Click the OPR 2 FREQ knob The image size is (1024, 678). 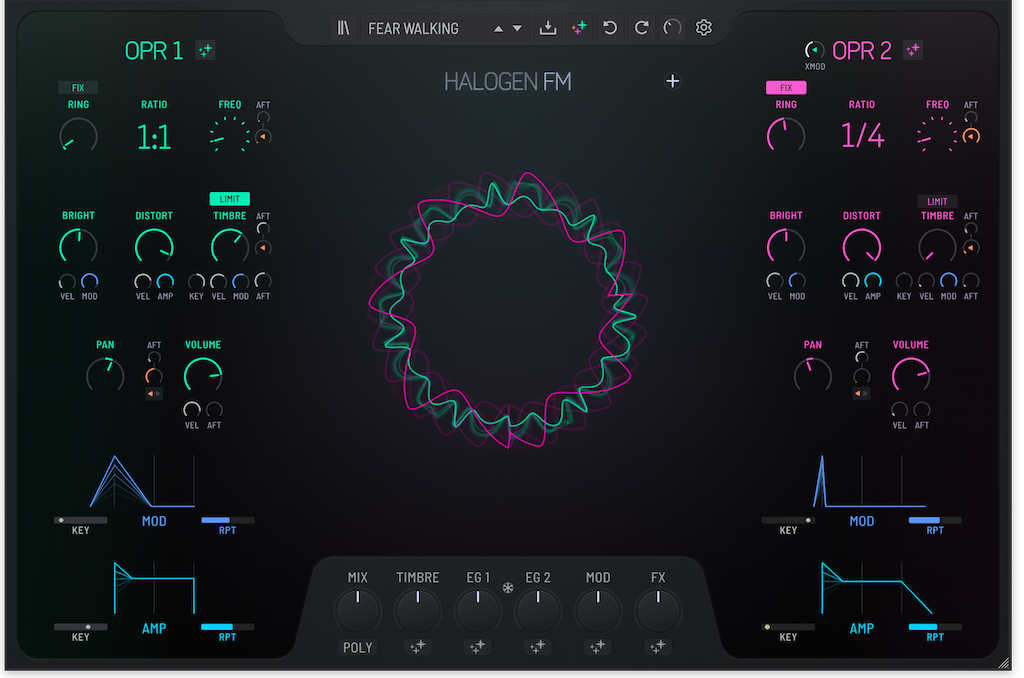pyautogui.click(x=937, y=135)
